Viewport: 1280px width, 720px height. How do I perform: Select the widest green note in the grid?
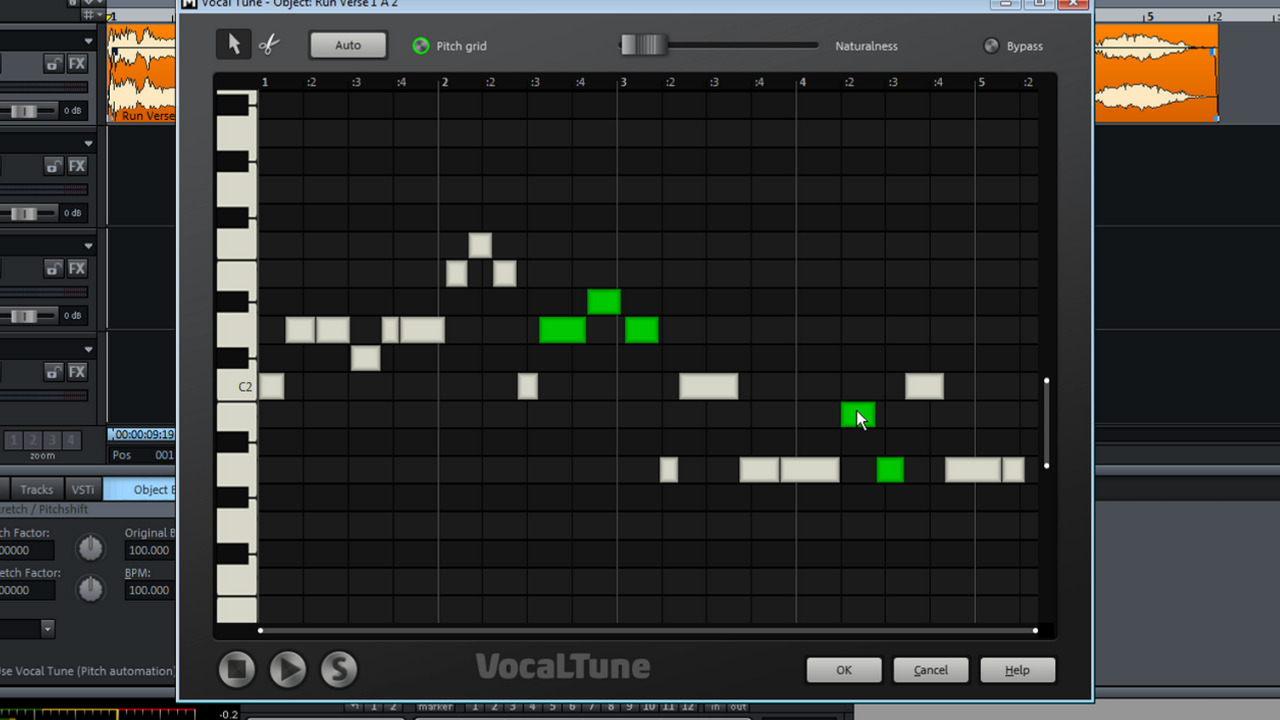click(x=562, y=330)
